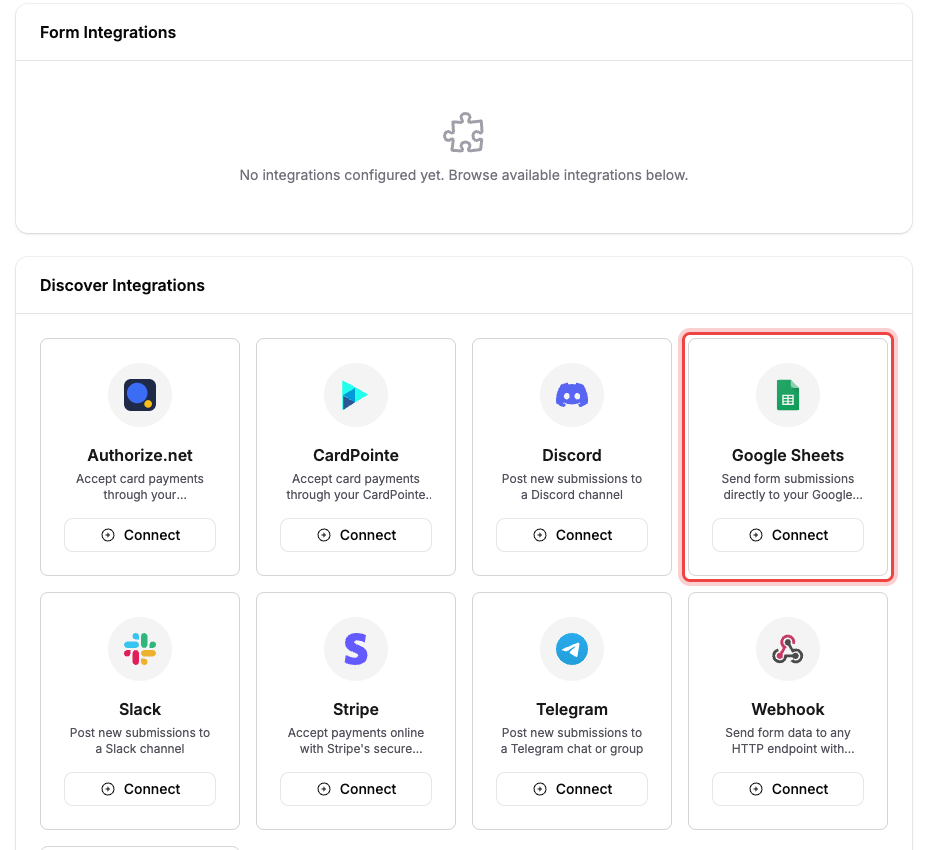Select the Slack card title
The height and width of the screenshot is (850, 930).
click(140, 709)
